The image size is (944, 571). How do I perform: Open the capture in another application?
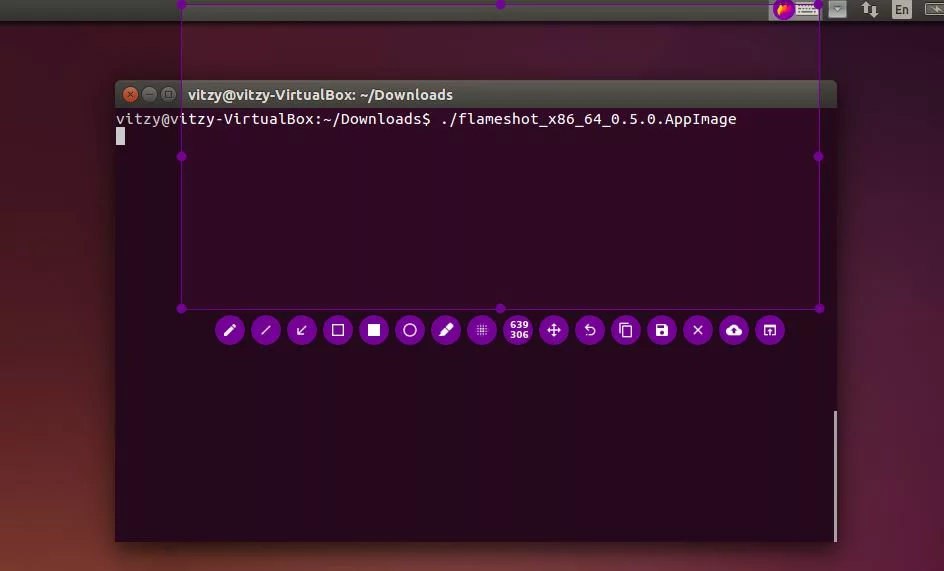[770, 330]
